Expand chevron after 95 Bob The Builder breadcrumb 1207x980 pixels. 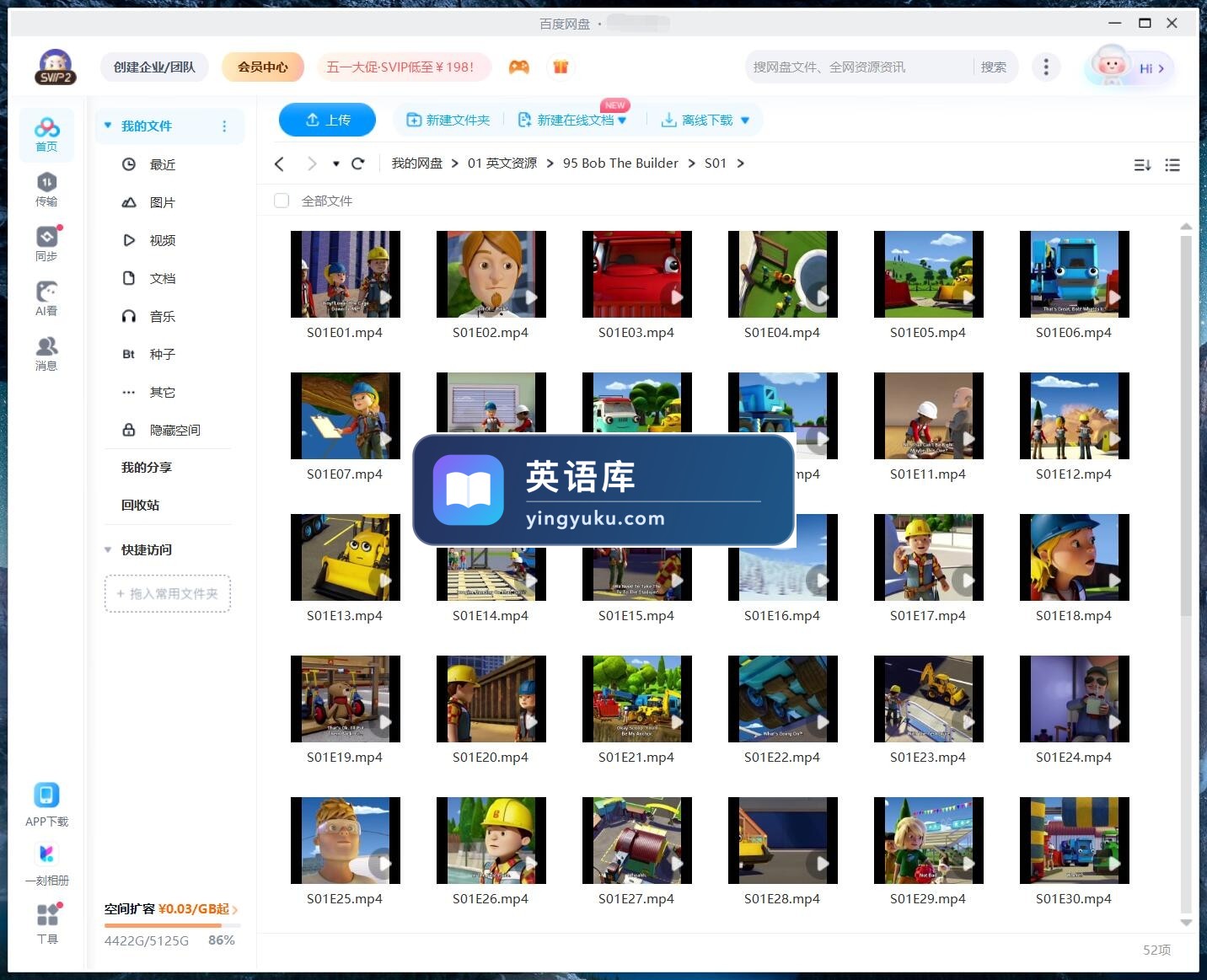(x=692, y=163)
